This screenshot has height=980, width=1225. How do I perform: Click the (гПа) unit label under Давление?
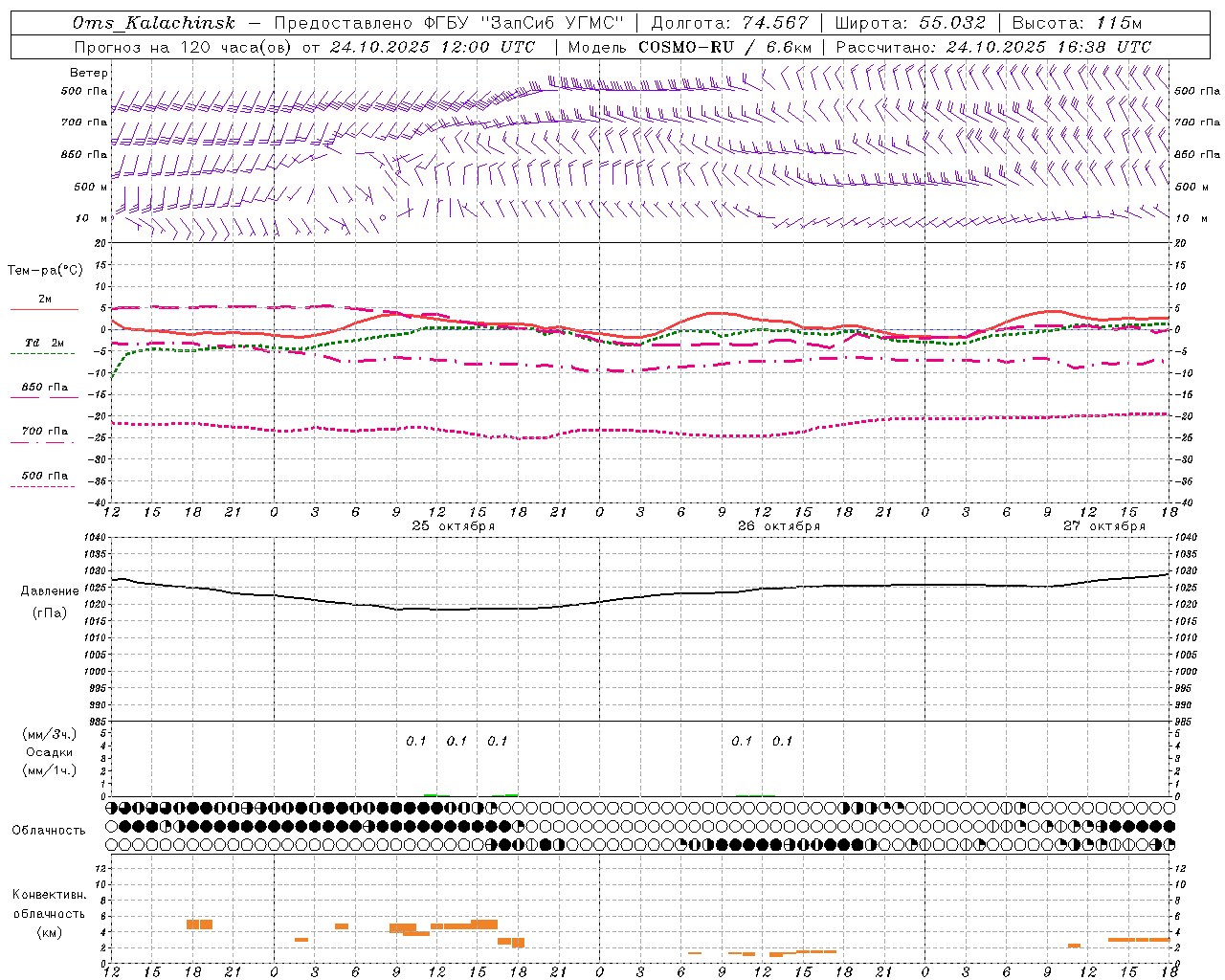pos(50,613)
